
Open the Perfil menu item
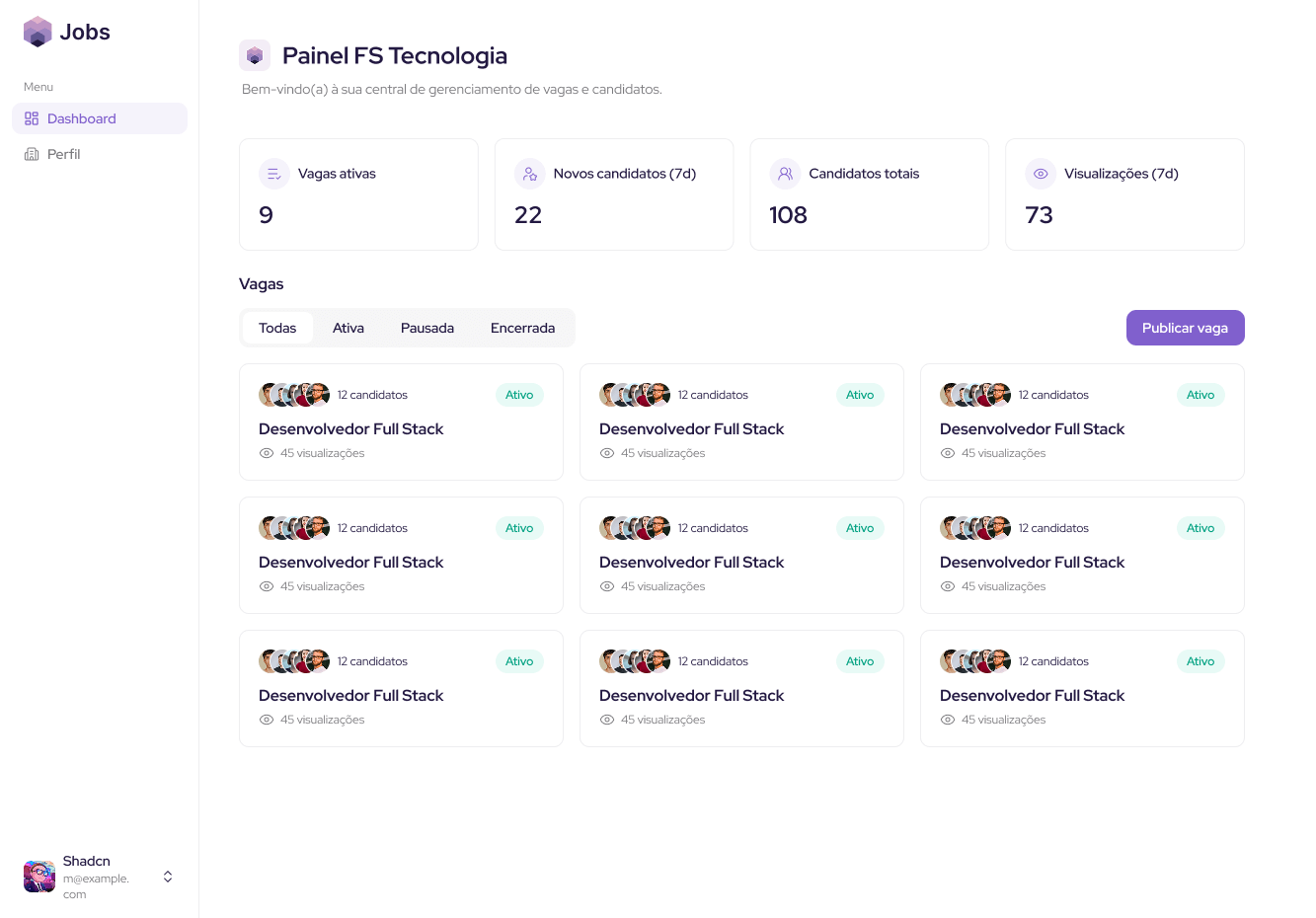tap(64, 154)
